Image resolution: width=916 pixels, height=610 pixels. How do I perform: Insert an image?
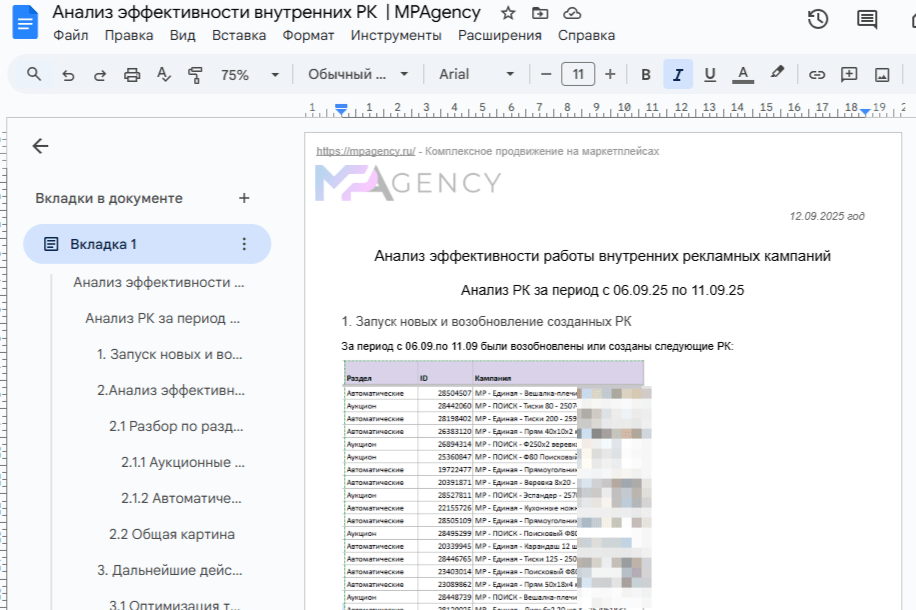(x=882, y=74)
